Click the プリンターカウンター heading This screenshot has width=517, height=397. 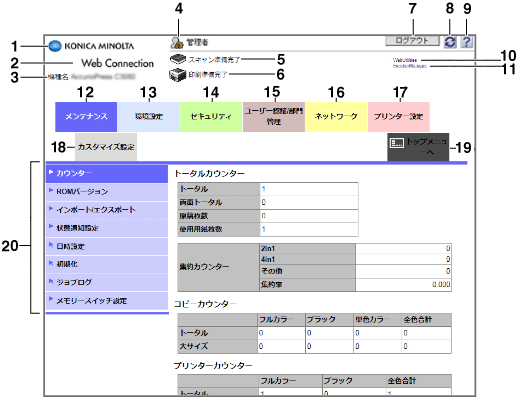[x=213, y=366]
